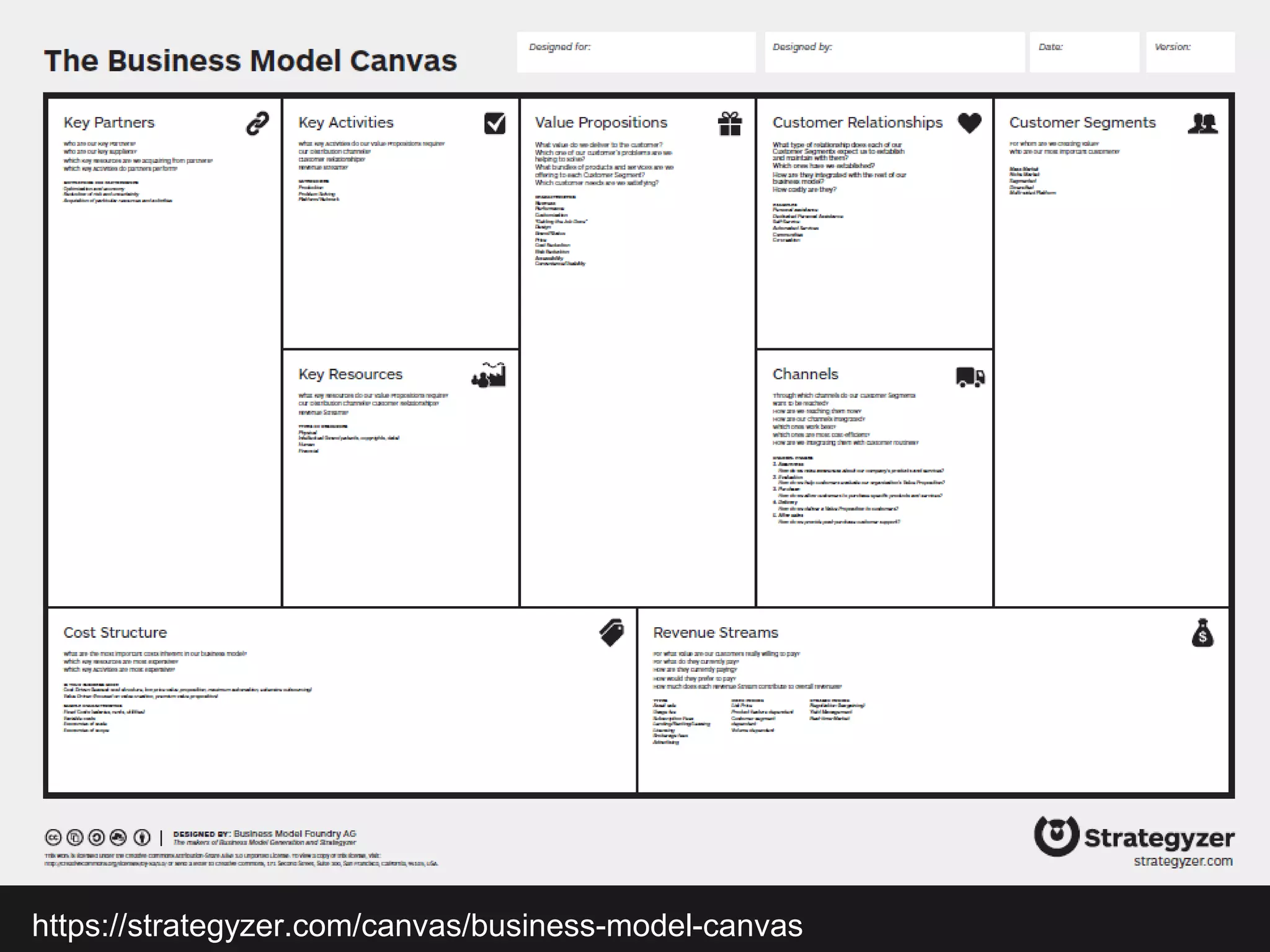Select the Key Partners heading
The image size is (1270, 952).
point(109,122)
